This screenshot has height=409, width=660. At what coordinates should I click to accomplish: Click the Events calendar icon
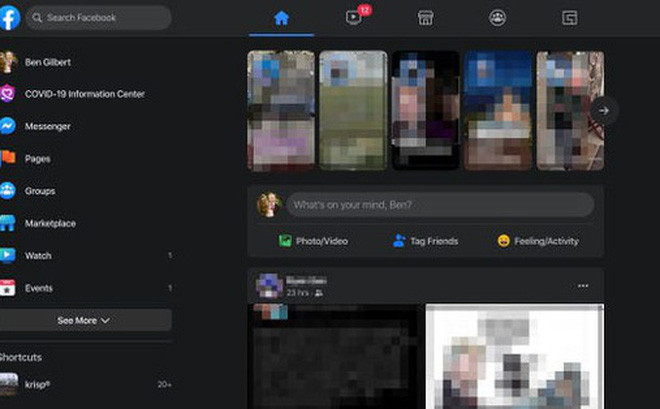(x=8, y=288)
